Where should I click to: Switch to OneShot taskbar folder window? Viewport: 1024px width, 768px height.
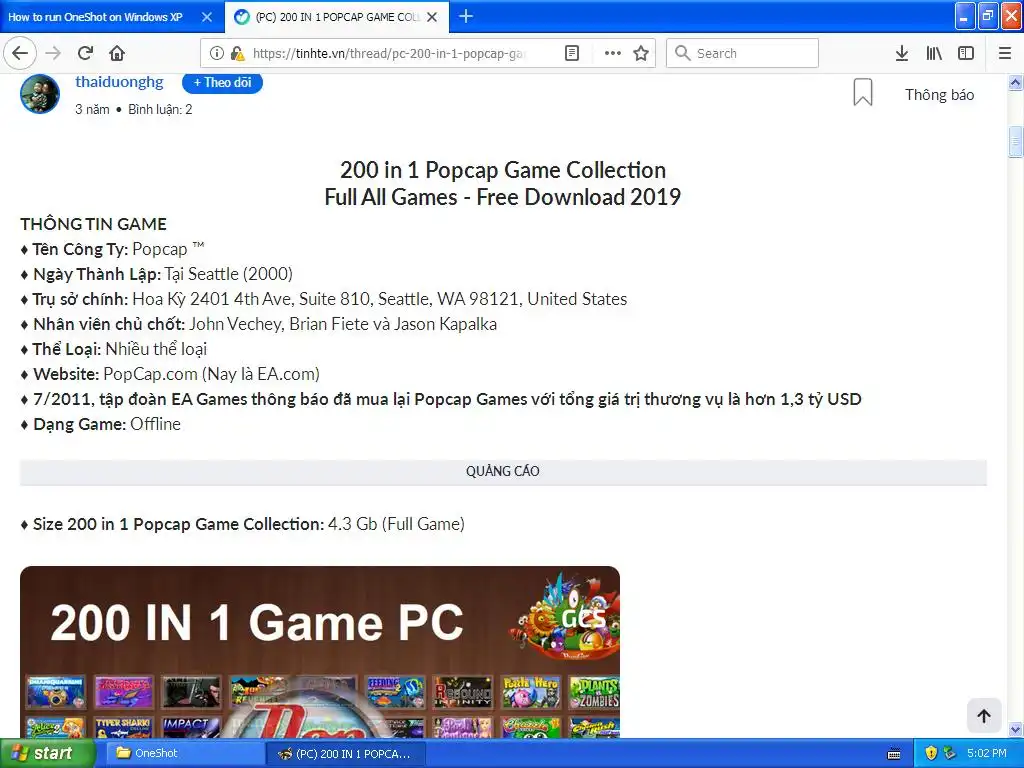pyautogui.click(x=183, y=753)
